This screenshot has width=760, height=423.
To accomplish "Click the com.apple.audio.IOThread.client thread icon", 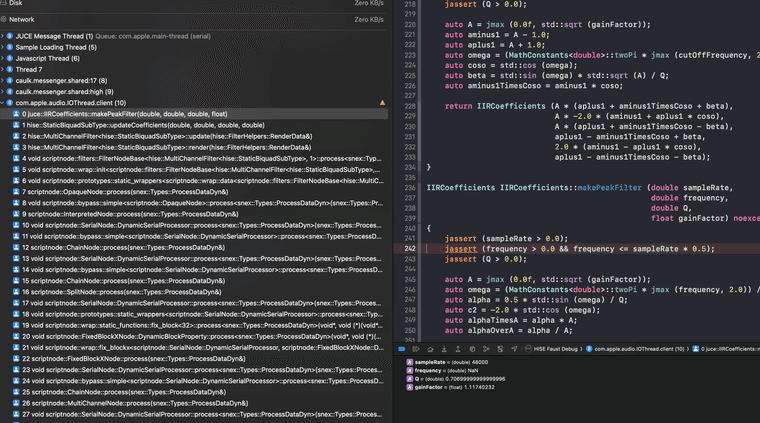I will tap(10, 103).
